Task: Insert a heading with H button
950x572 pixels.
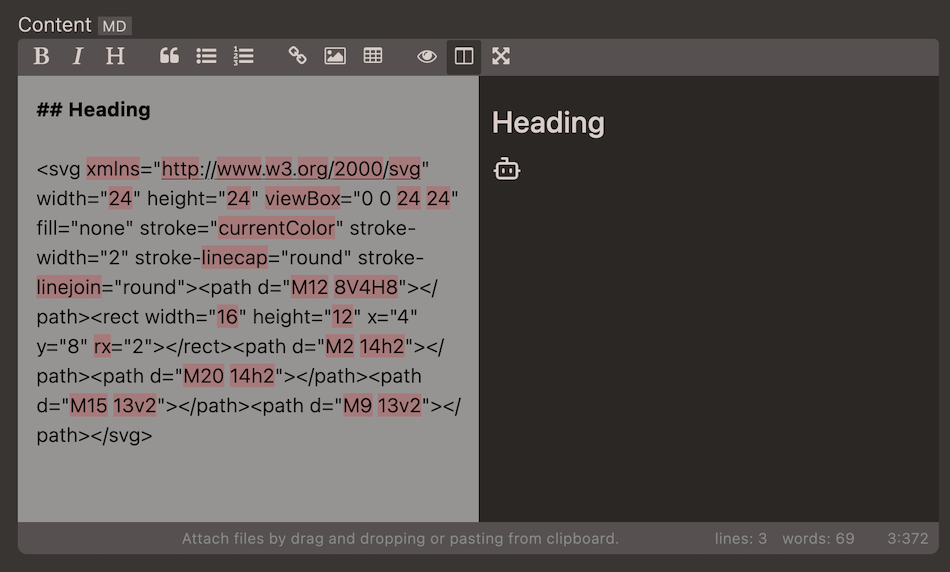Action: 115,56
